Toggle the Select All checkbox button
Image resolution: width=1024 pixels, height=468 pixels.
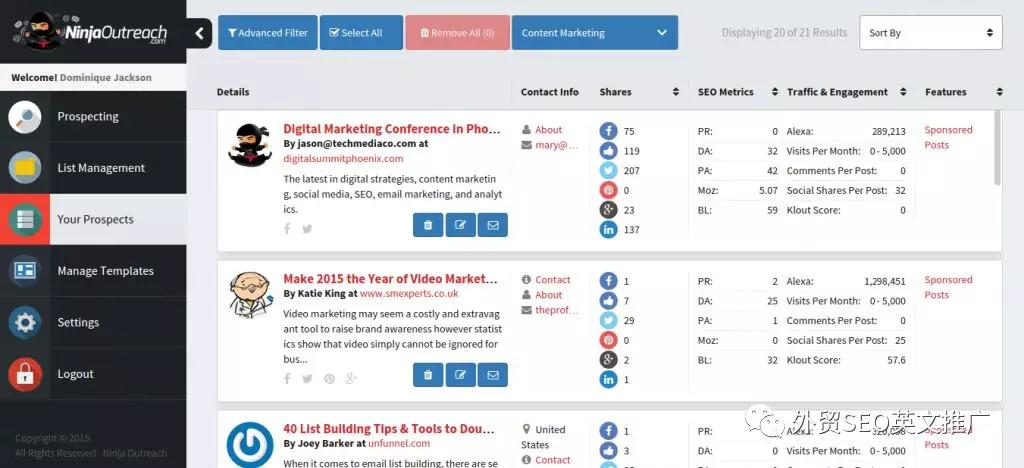(361, 33)
